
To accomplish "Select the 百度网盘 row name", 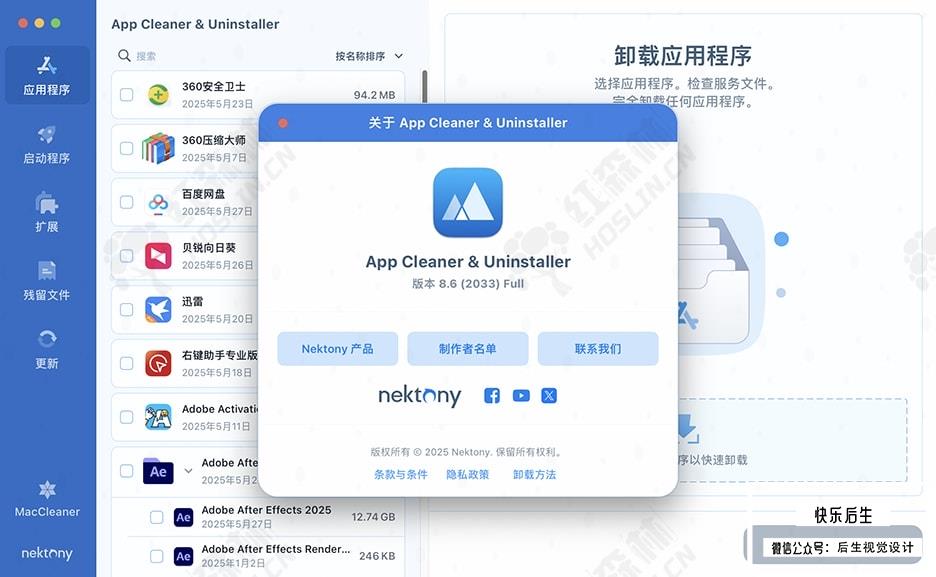I will pos(204,194).
